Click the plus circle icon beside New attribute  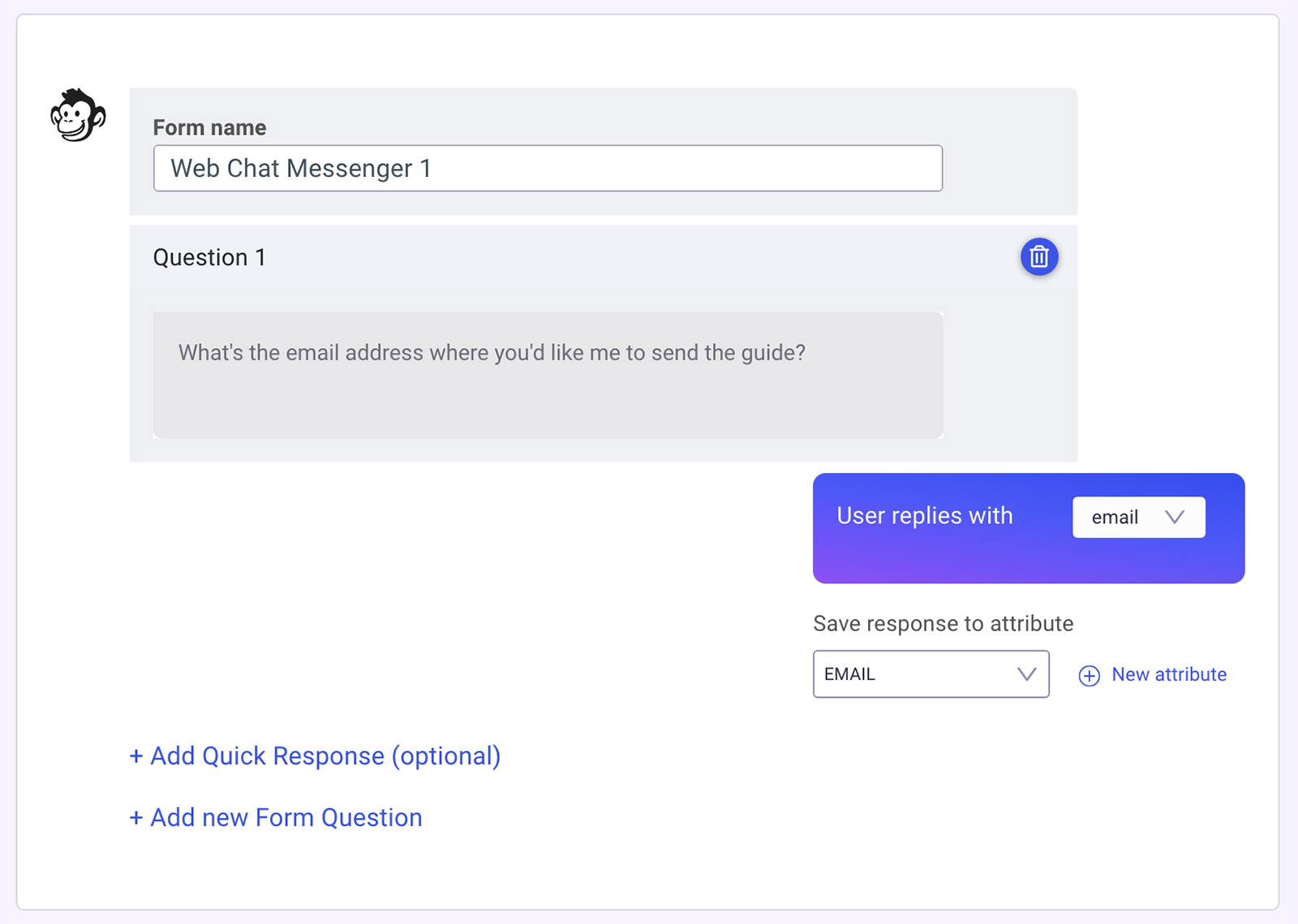[x=1089, y=675]
